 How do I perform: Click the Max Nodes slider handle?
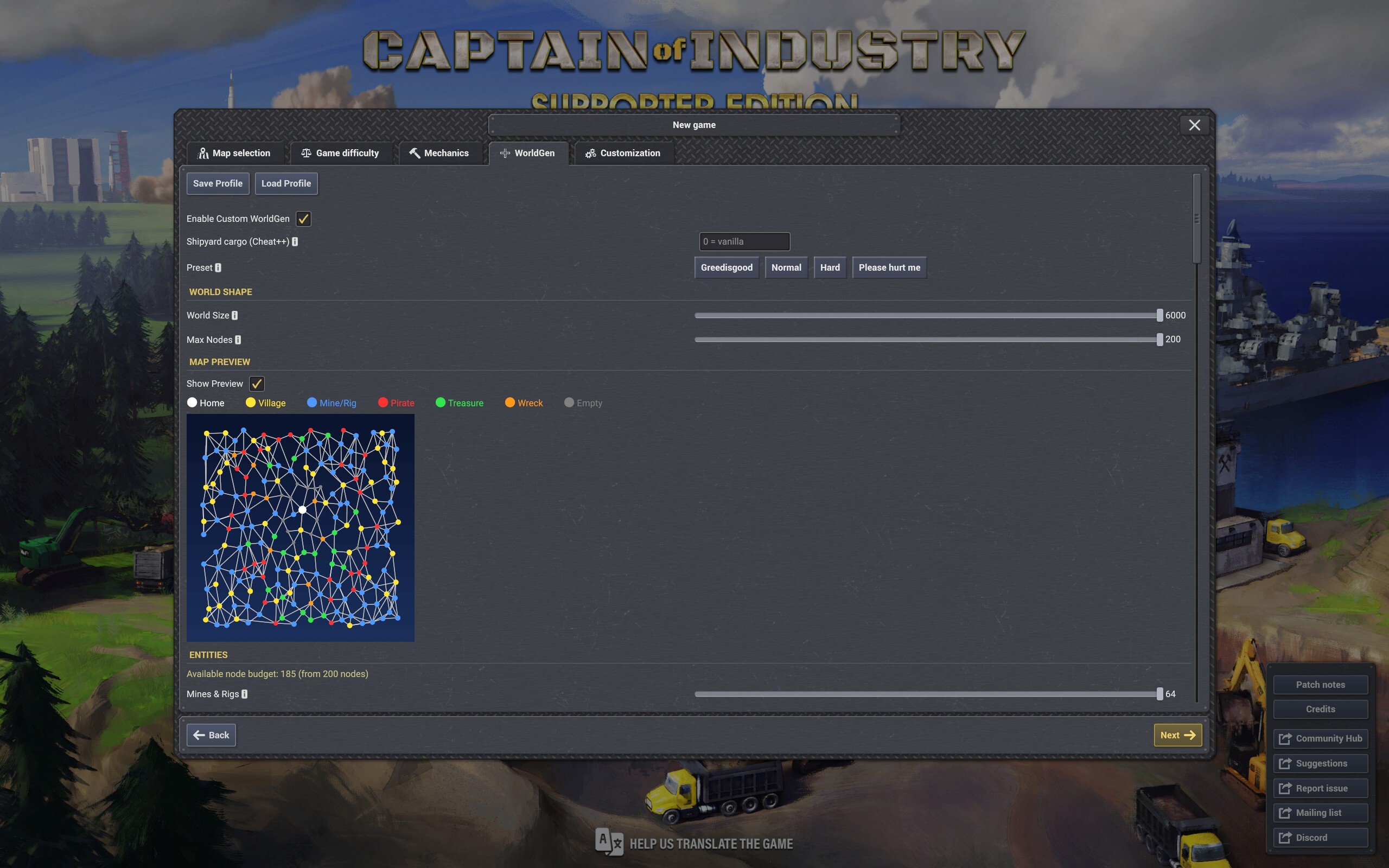(1159, 339)
